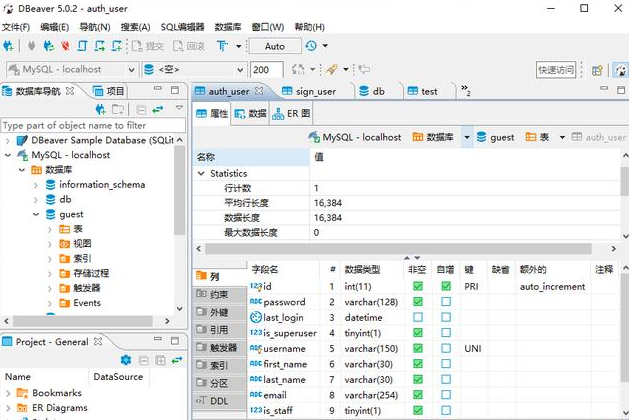The width and height of the screenshot is (629, 420).
Task: Open the MySQL - localhost connection dropdown
Action: tap(70, 70)
